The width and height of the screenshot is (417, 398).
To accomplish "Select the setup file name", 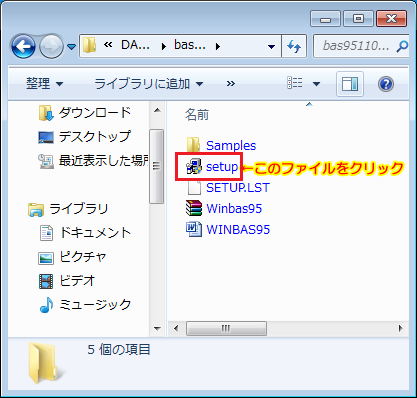I will pos(222,167).
